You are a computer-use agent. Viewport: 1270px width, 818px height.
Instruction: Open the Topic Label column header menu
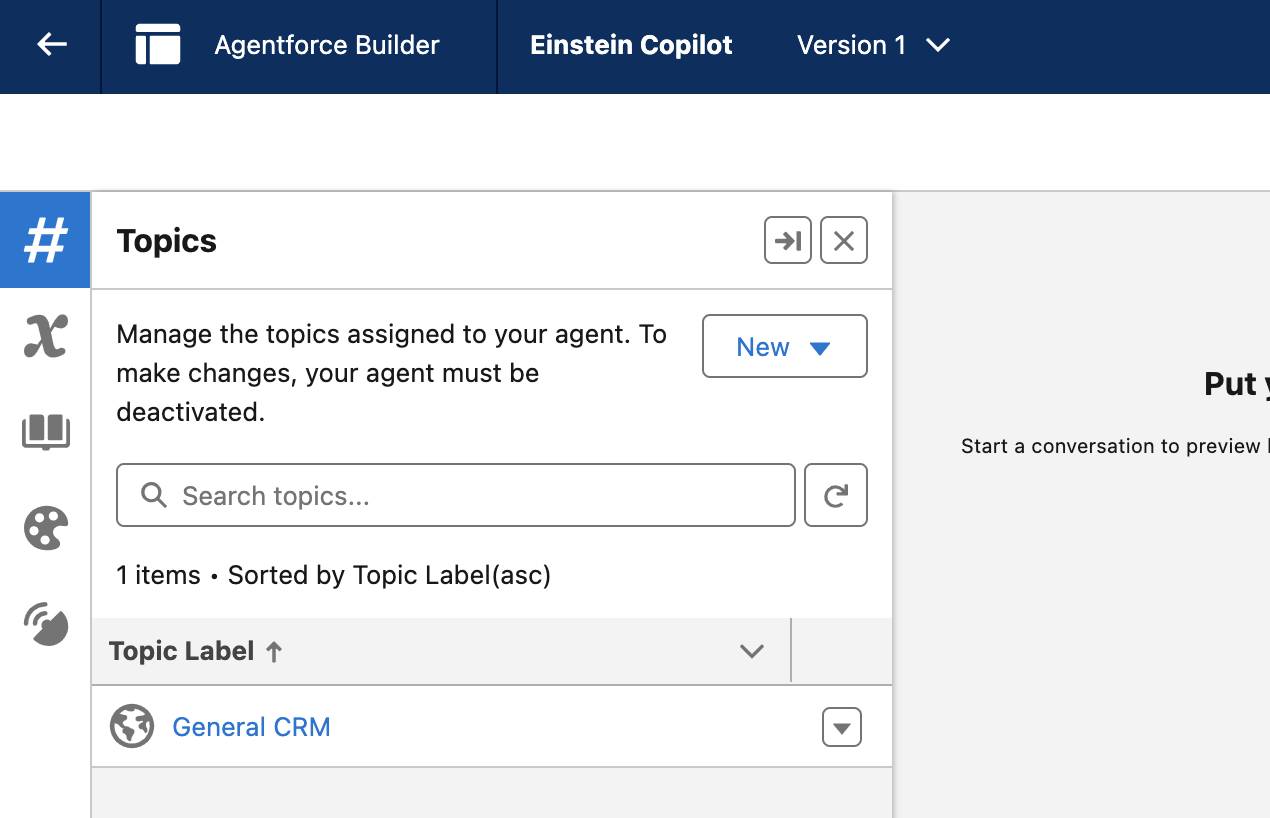[752, 651]
